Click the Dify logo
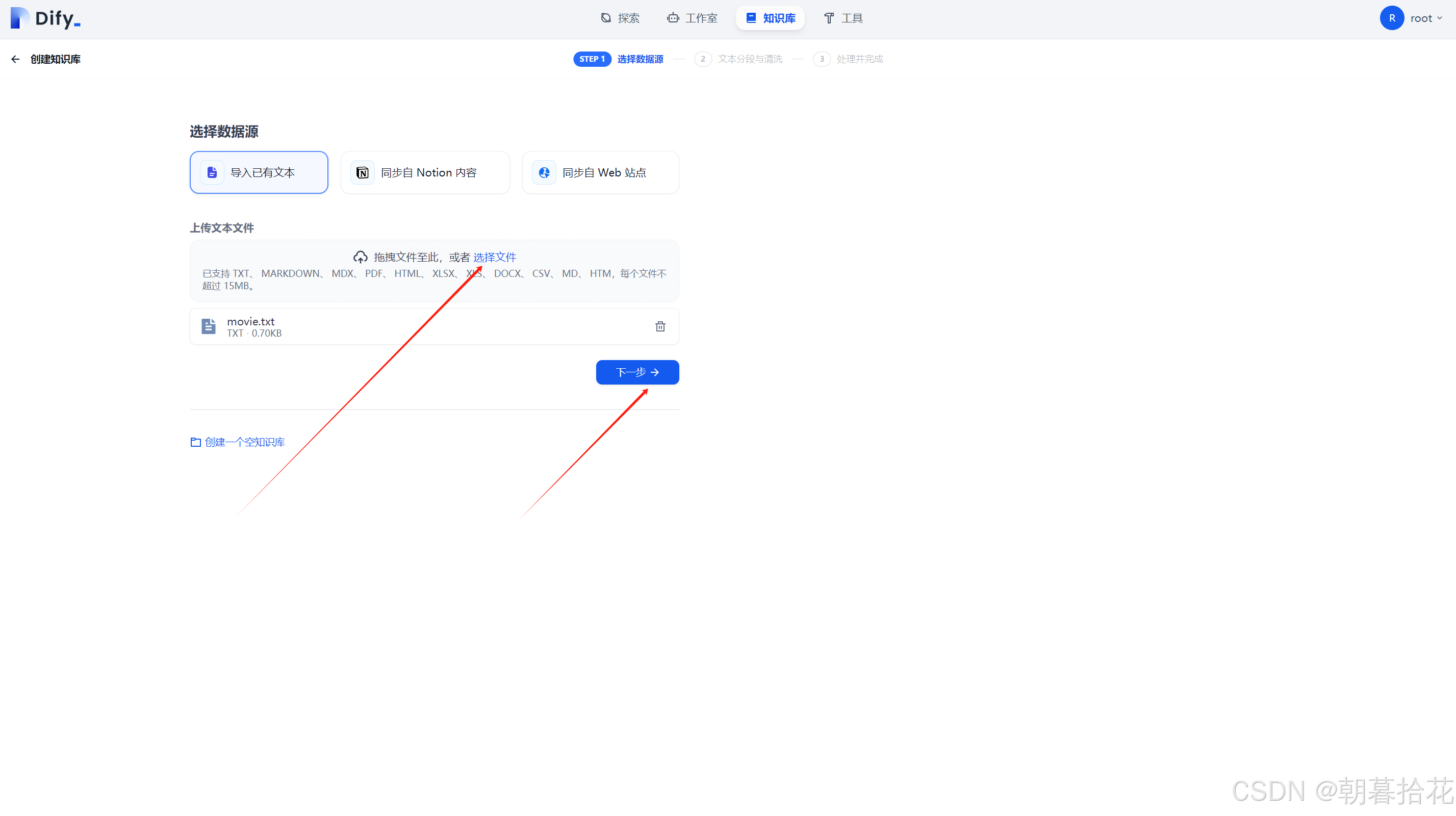 [x=45, y=18]
